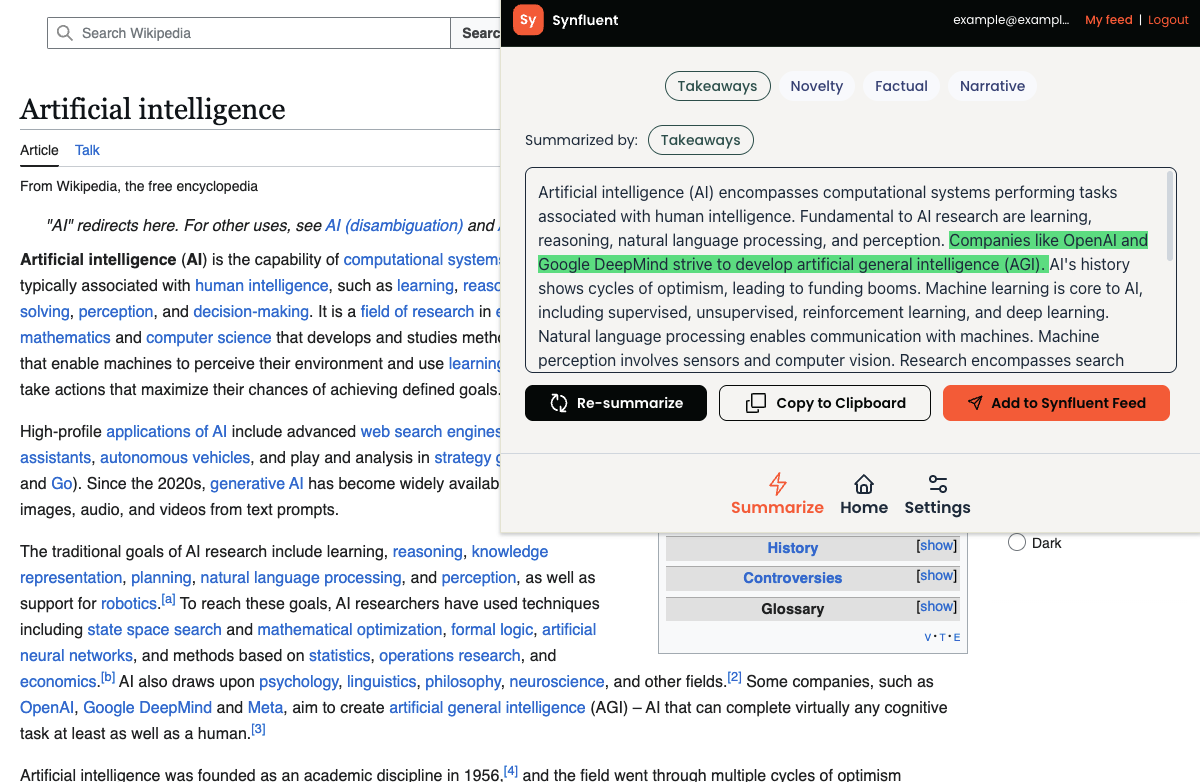Click the Wikipedia Search button

tap(476, 33)
